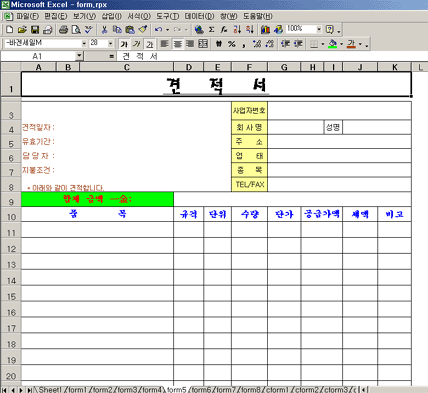
Task: Open the 삽입(I) menu
Action: (112, 16)
